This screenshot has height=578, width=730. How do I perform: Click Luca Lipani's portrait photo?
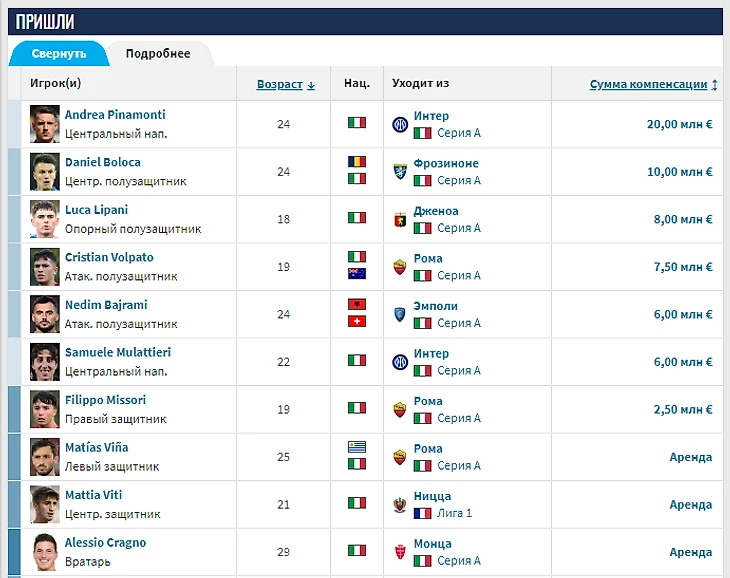[45, 219]
